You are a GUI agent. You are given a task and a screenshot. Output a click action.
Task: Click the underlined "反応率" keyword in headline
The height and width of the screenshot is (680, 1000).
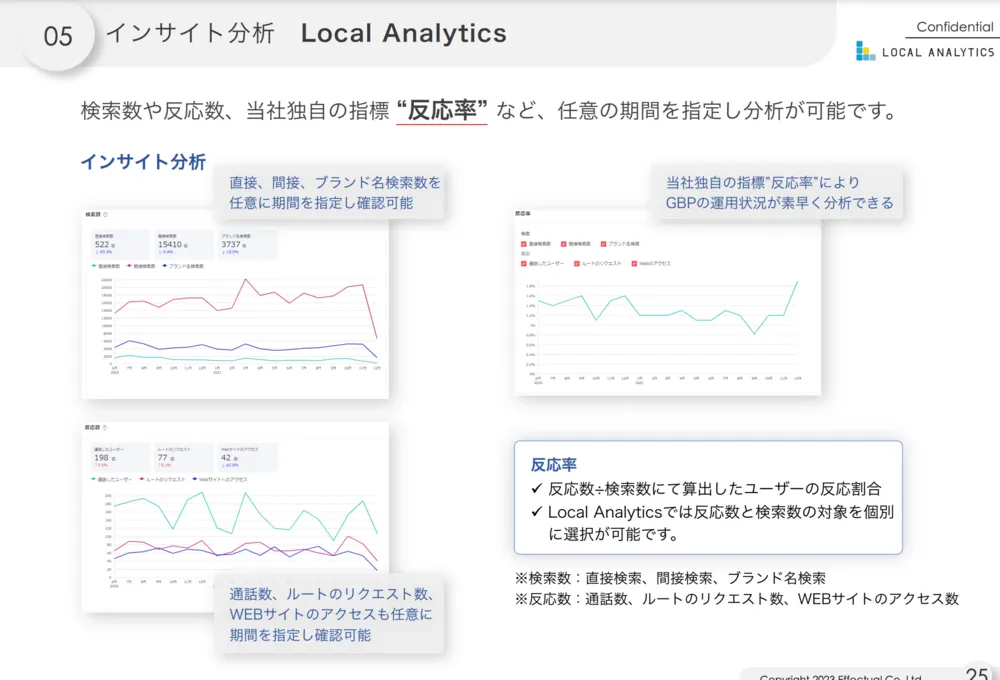(441, 110)
